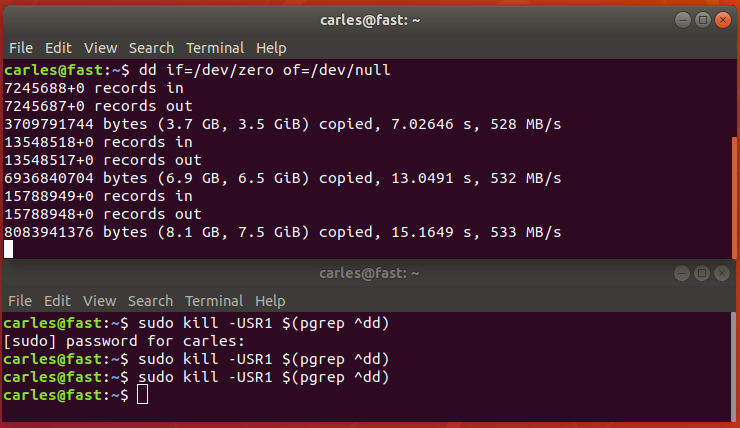Close the bottom terminal window
Screen dimensions: 740x428
[722, 273]
